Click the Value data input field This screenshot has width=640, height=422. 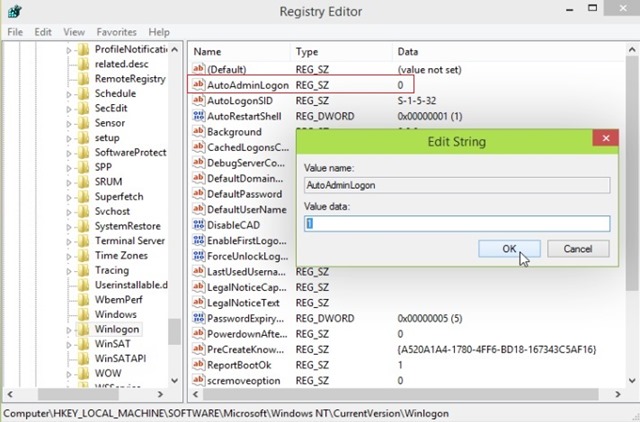click(457, 224)
